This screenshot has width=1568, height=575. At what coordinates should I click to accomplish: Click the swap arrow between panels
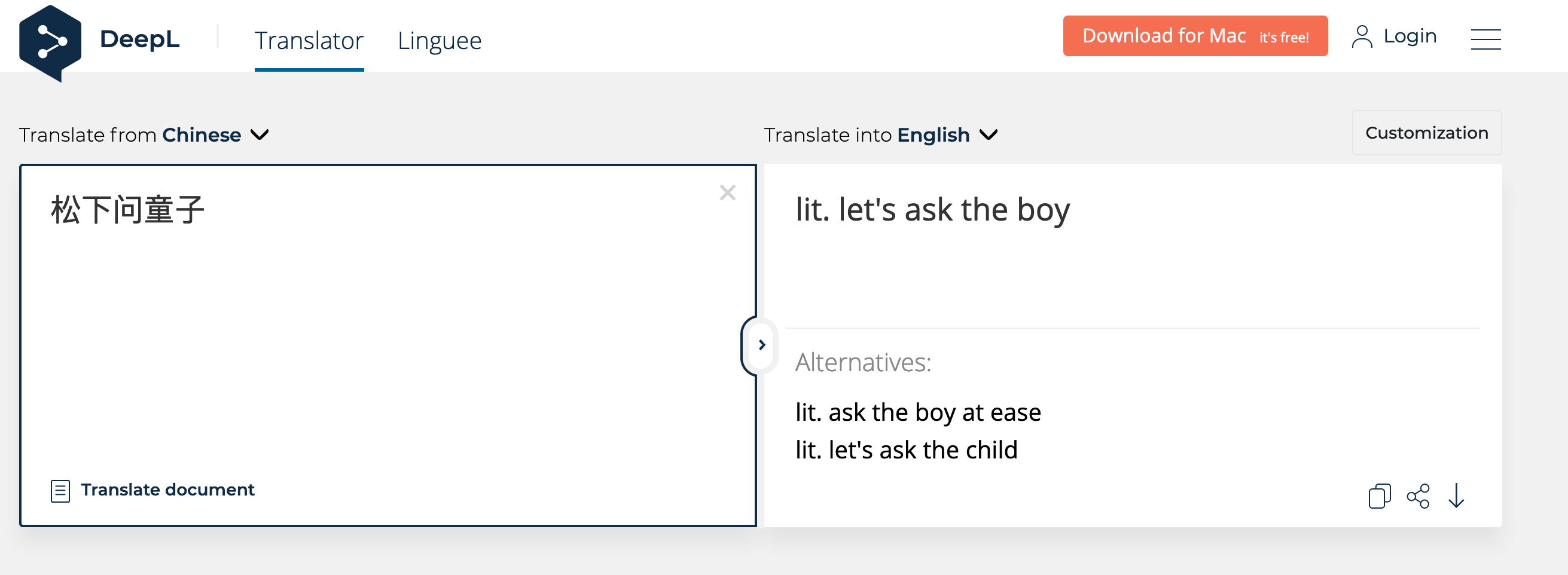click(x=761, y=345)
